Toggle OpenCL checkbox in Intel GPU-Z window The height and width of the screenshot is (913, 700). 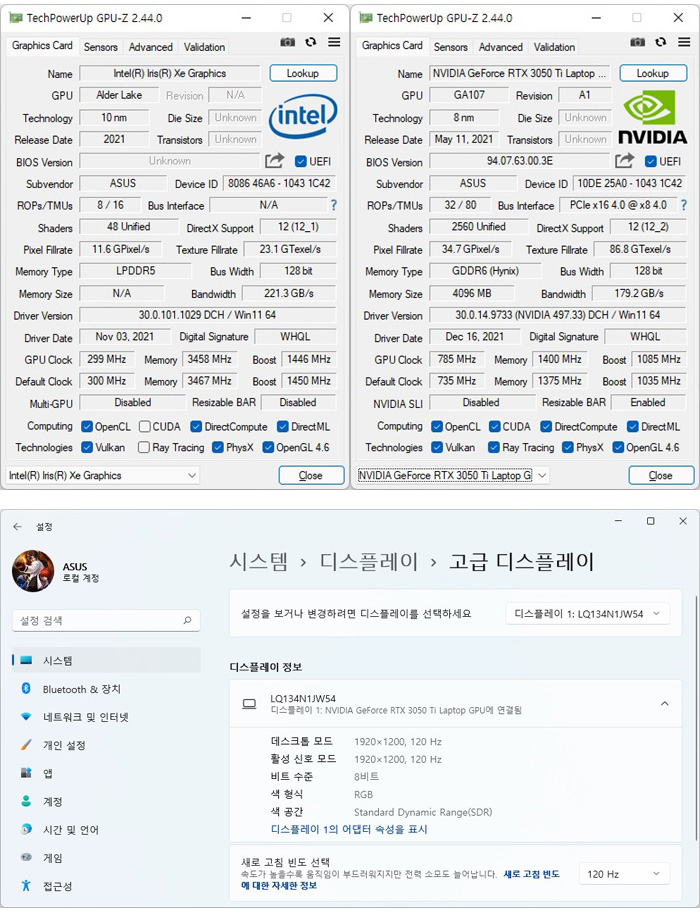[x=87, y=427]
